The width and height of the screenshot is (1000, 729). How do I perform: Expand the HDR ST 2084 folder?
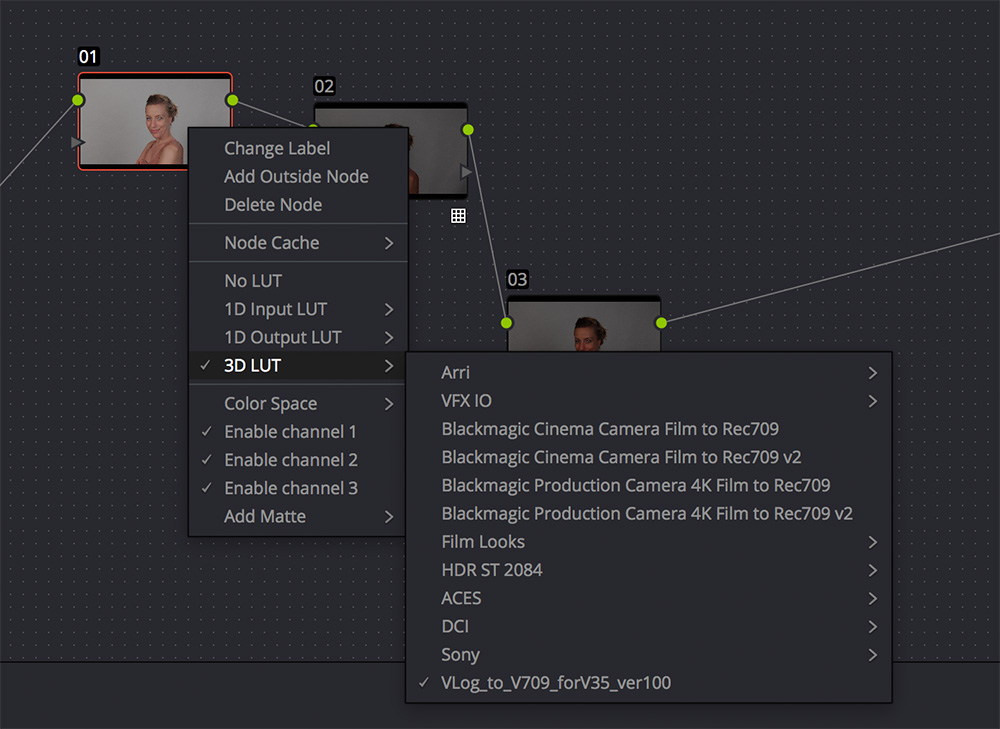649,570
